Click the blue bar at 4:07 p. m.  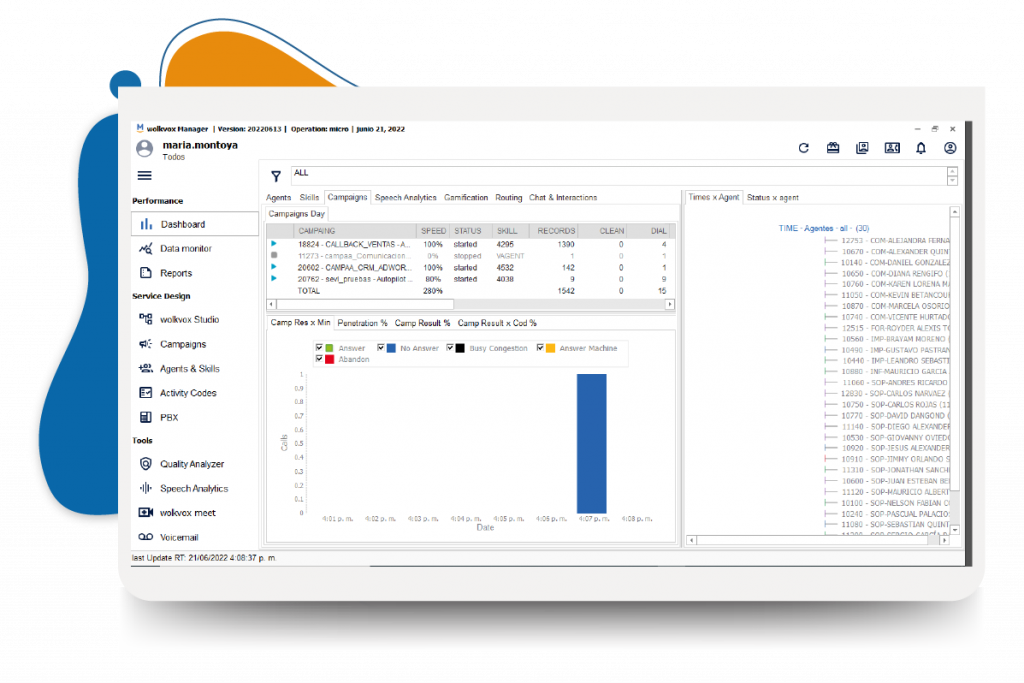591,443
